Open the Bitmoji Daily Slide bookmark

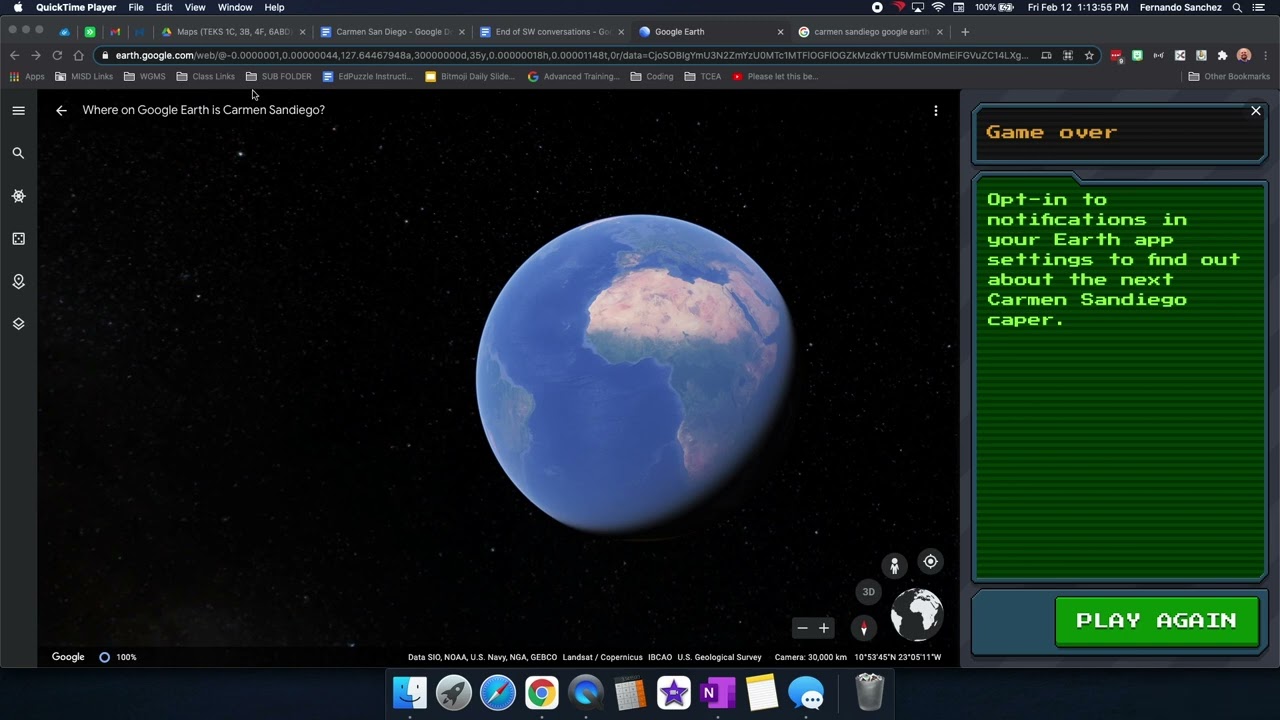470,77
